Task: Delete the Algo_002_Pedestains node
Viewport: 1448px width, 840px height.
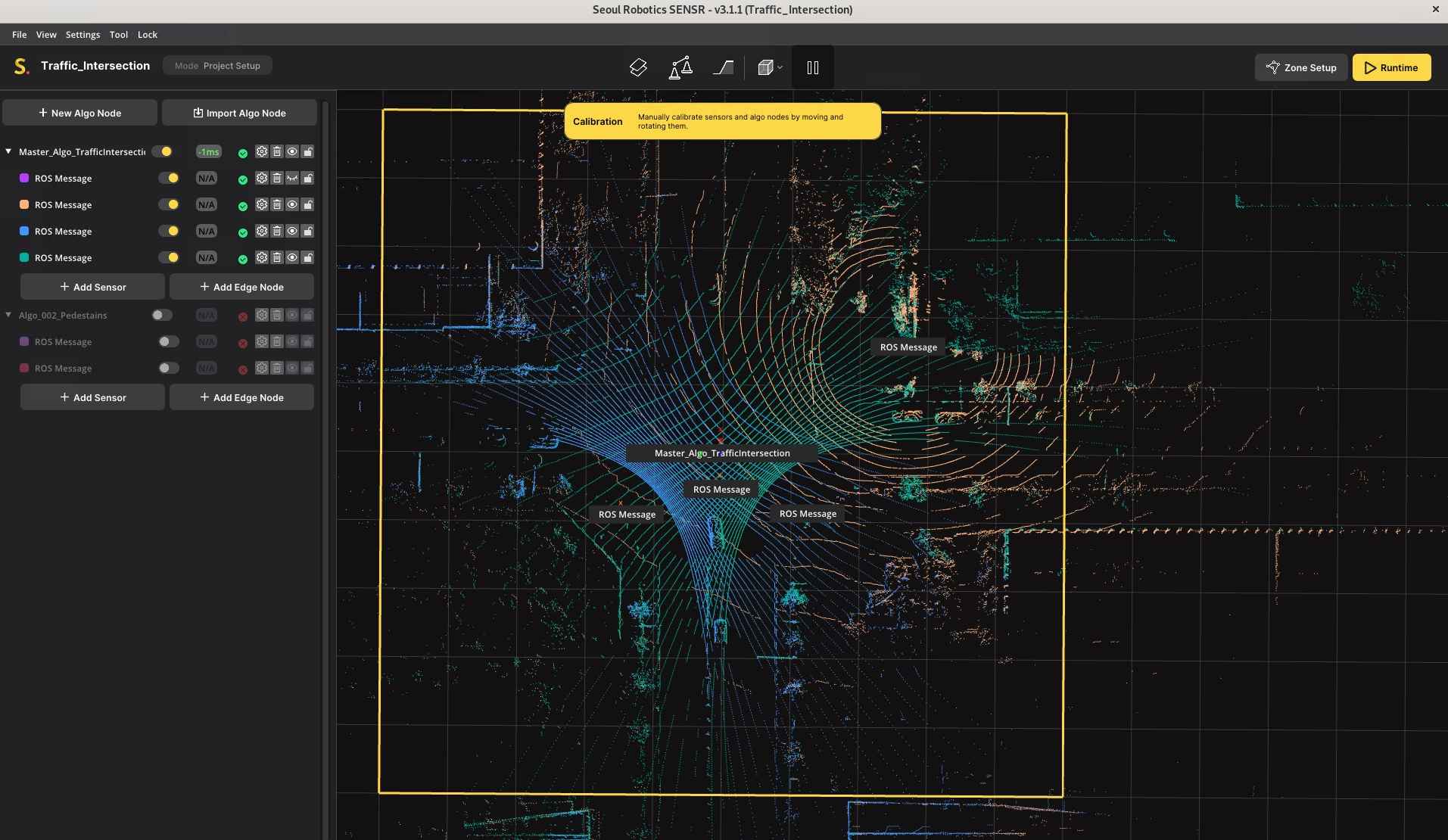Action: click(277, 315)
